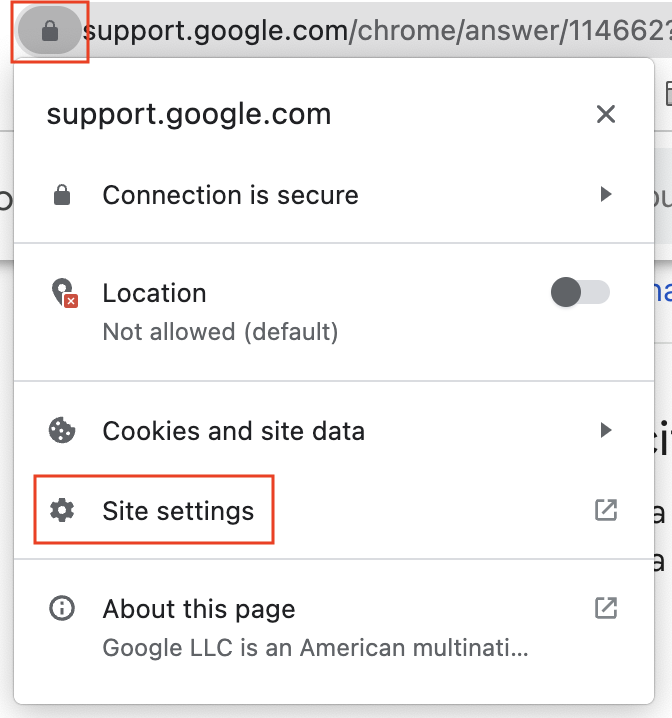672x718 pixels.
Task: Close the site information popup
Action: (605, 114)
